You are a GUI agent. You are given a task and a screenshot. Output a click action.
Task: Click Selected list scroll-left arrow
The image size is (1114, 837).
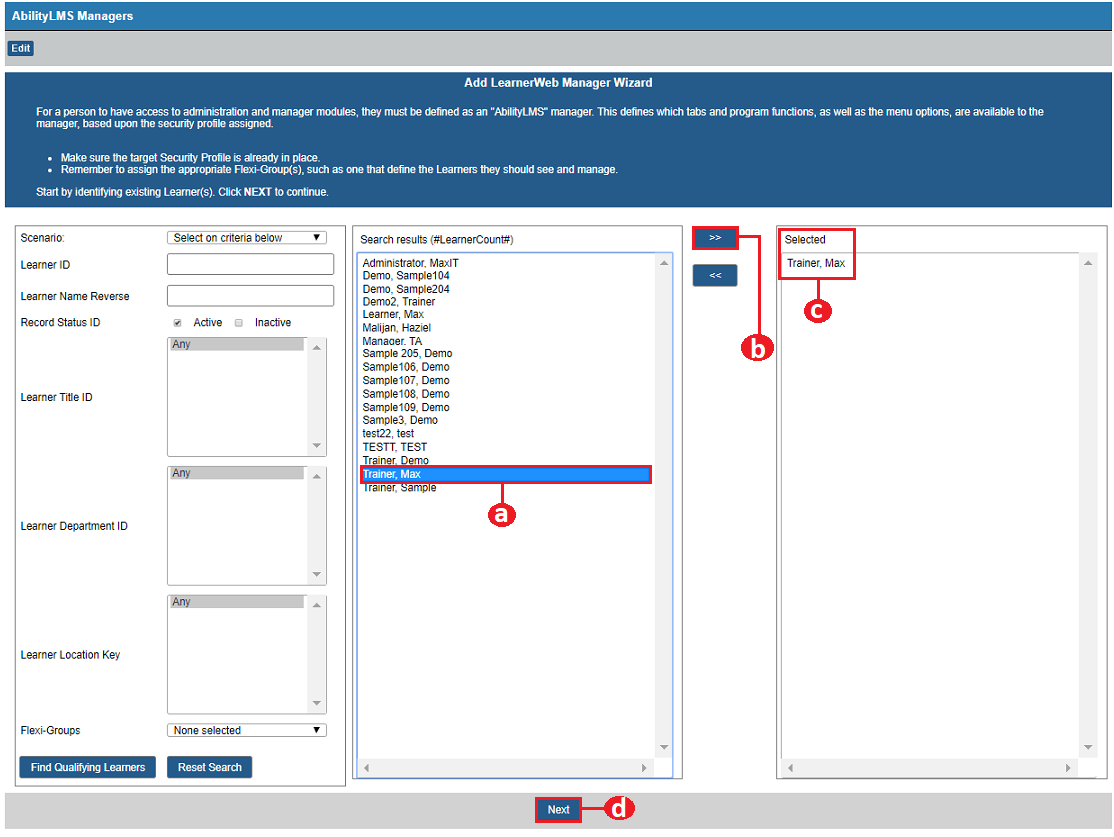[790, 767]
